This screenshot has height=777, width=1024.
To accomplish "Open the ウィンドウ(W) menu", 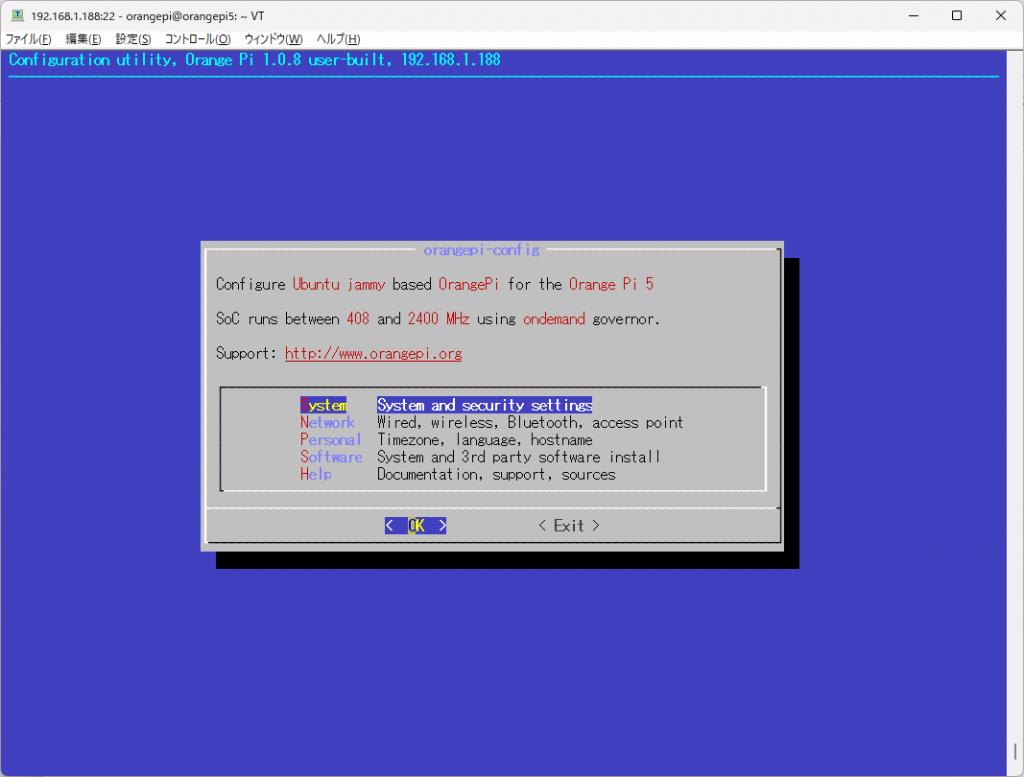I will pos(273,39).
